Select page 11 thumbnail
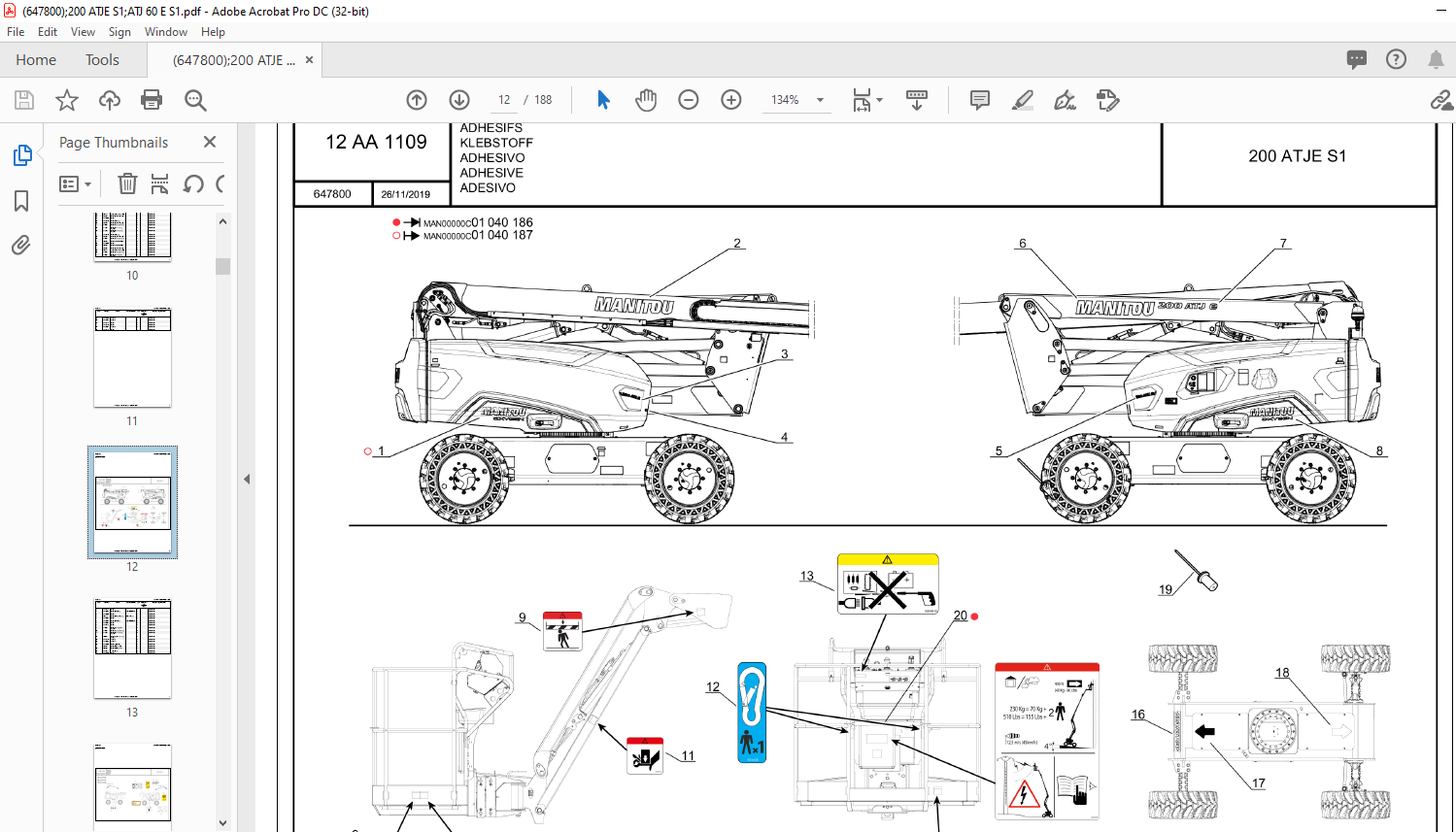1456x832 pixels. click(x=132, y=357)
